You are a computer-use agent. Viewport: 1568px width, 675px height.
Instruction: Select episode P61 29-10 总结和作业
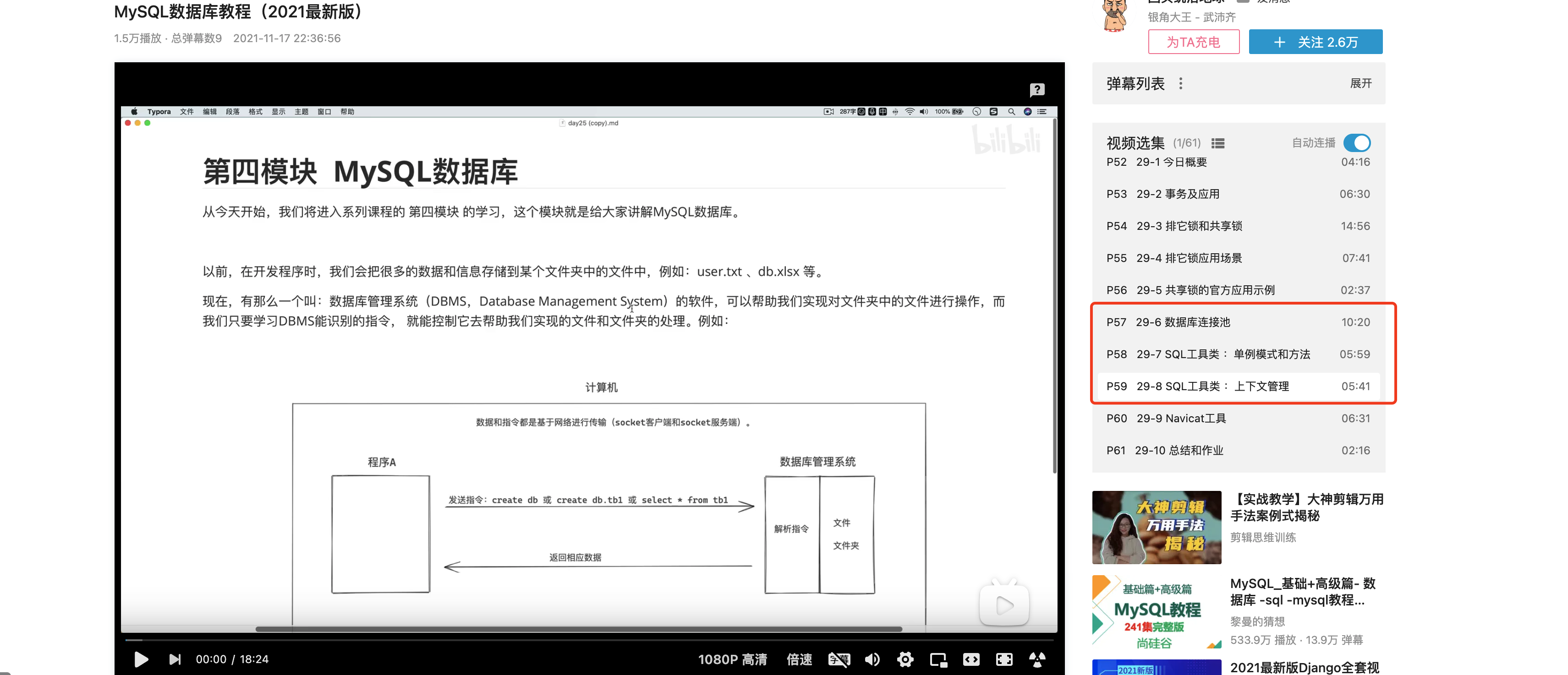[x=1238, y=451]
